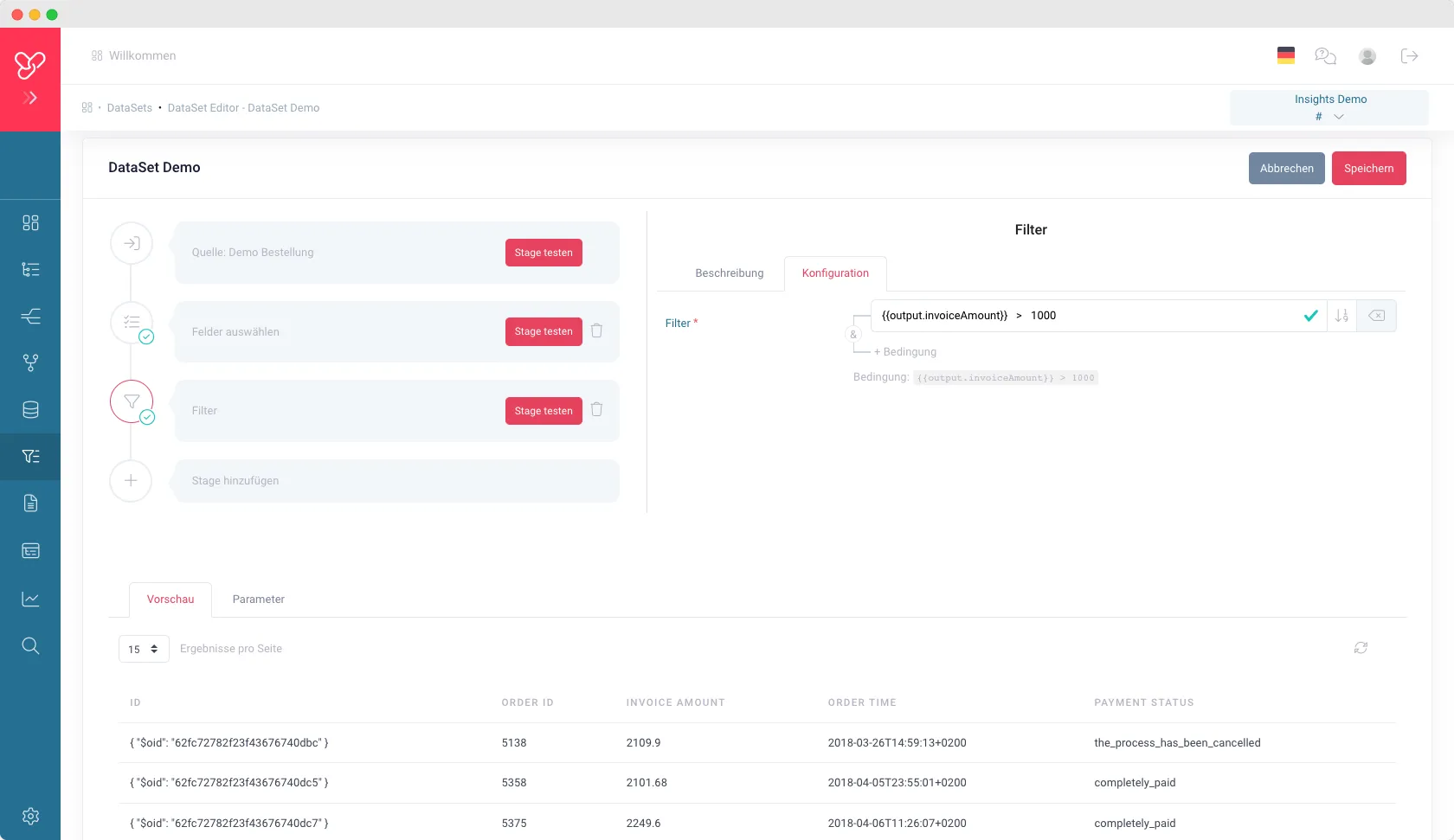
Task: Open the settings gear in sidebar
Action: click(30, 816)
